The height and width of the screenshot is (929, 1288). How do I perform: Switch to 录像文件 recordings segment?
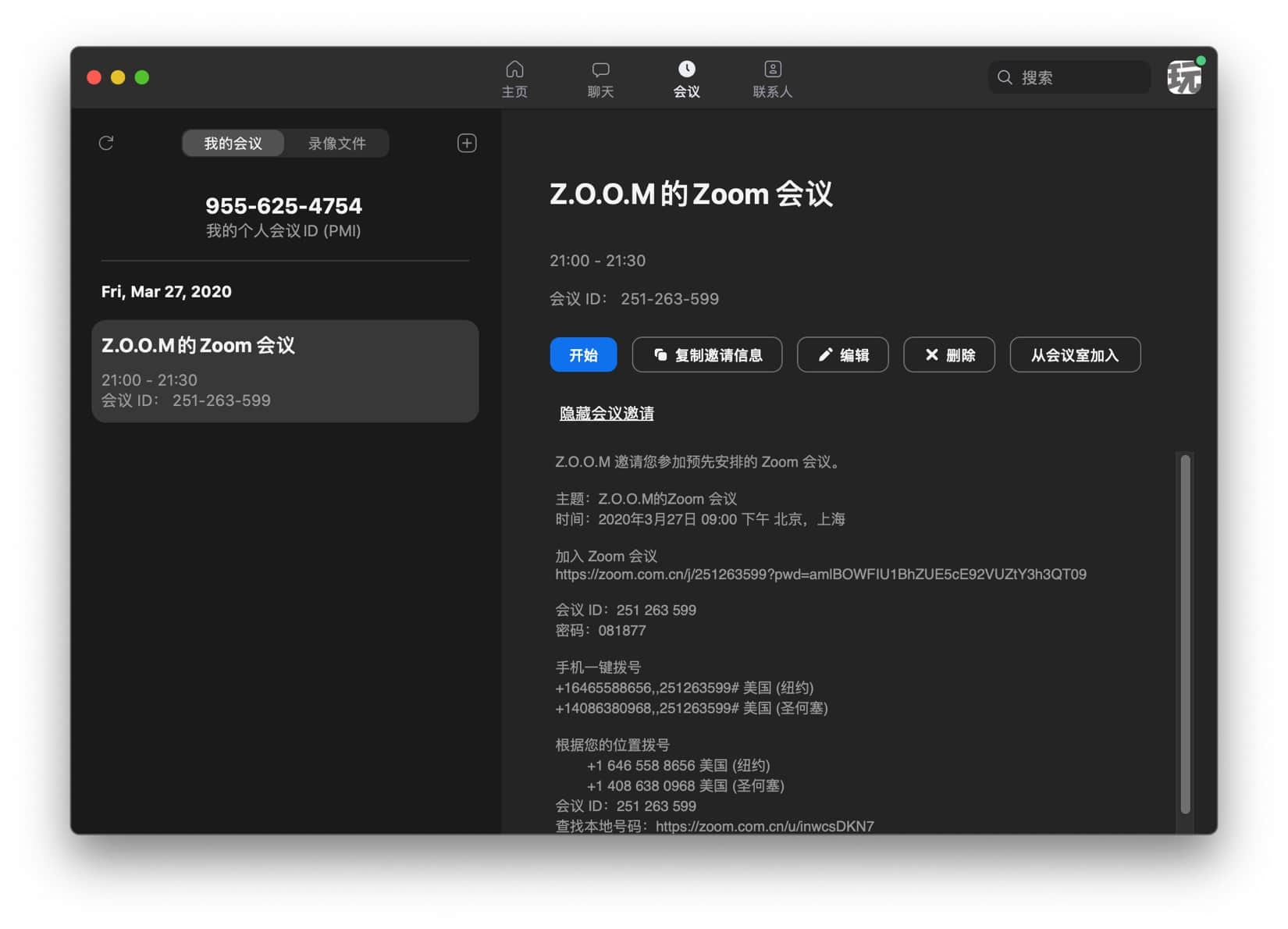(x=336, y=143)
